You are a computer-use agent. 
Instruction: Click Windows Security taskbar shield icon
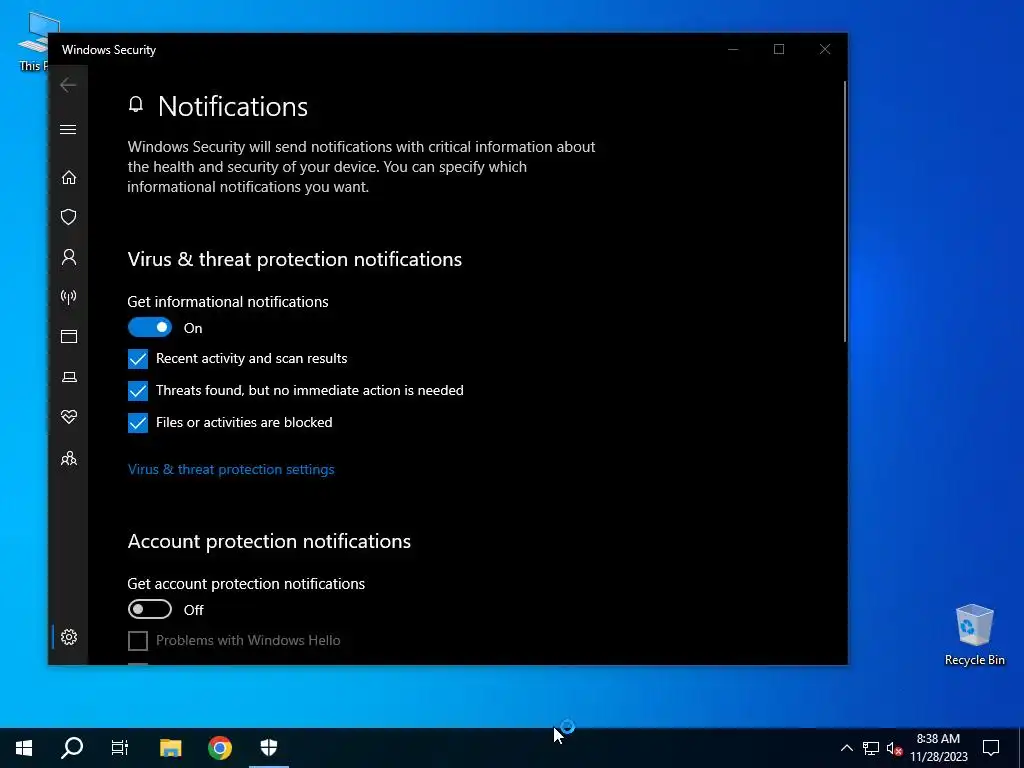pyautogui.click(x=268, y=748)
